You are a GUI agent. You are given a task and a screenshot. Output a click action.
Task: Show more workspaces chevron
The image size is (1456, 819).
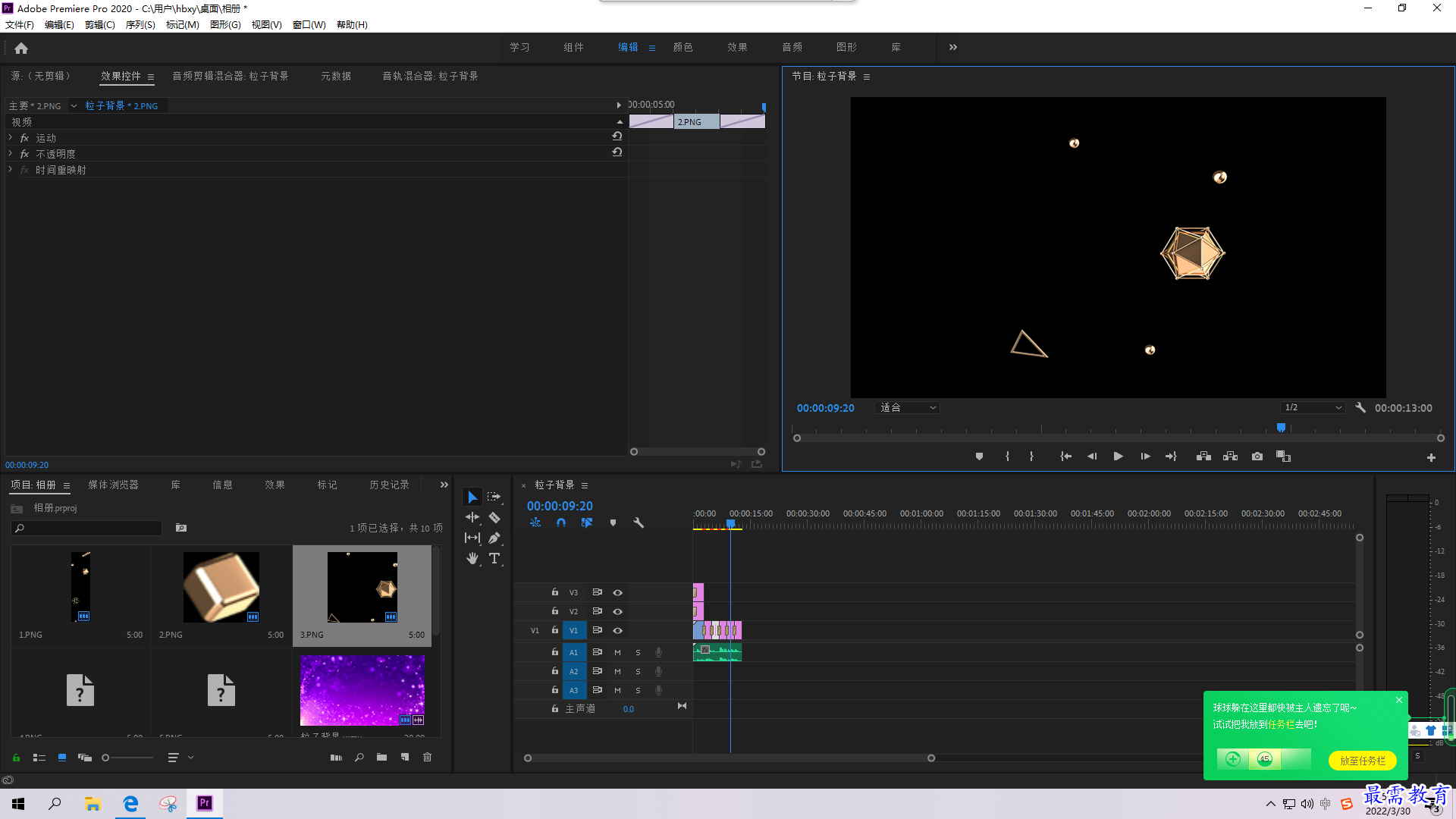[953, 47]
